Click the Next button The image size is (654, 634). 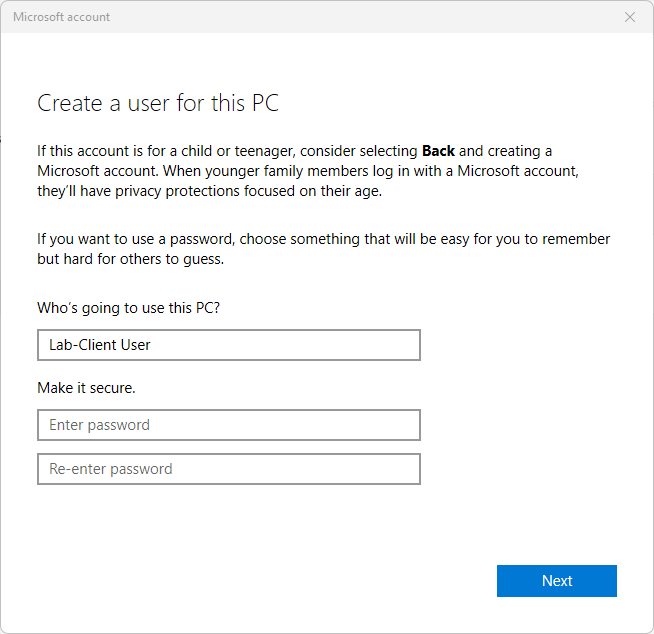556,581
